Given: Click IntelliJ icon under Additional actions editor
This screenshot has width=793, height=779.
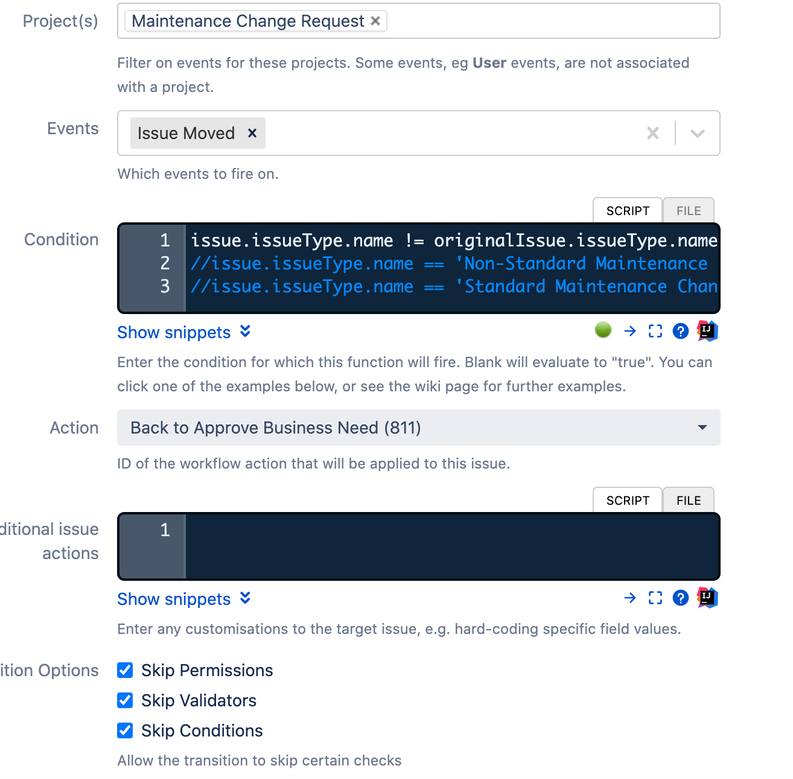Looking at the screenshot, I should tap(707, 597).
